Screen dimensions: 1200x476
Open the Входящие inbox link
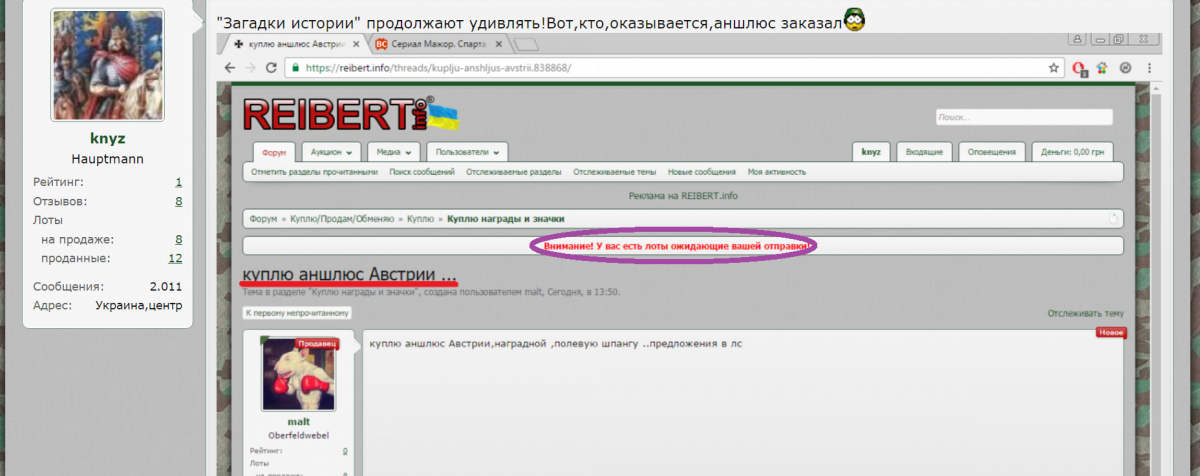point(924,152)
